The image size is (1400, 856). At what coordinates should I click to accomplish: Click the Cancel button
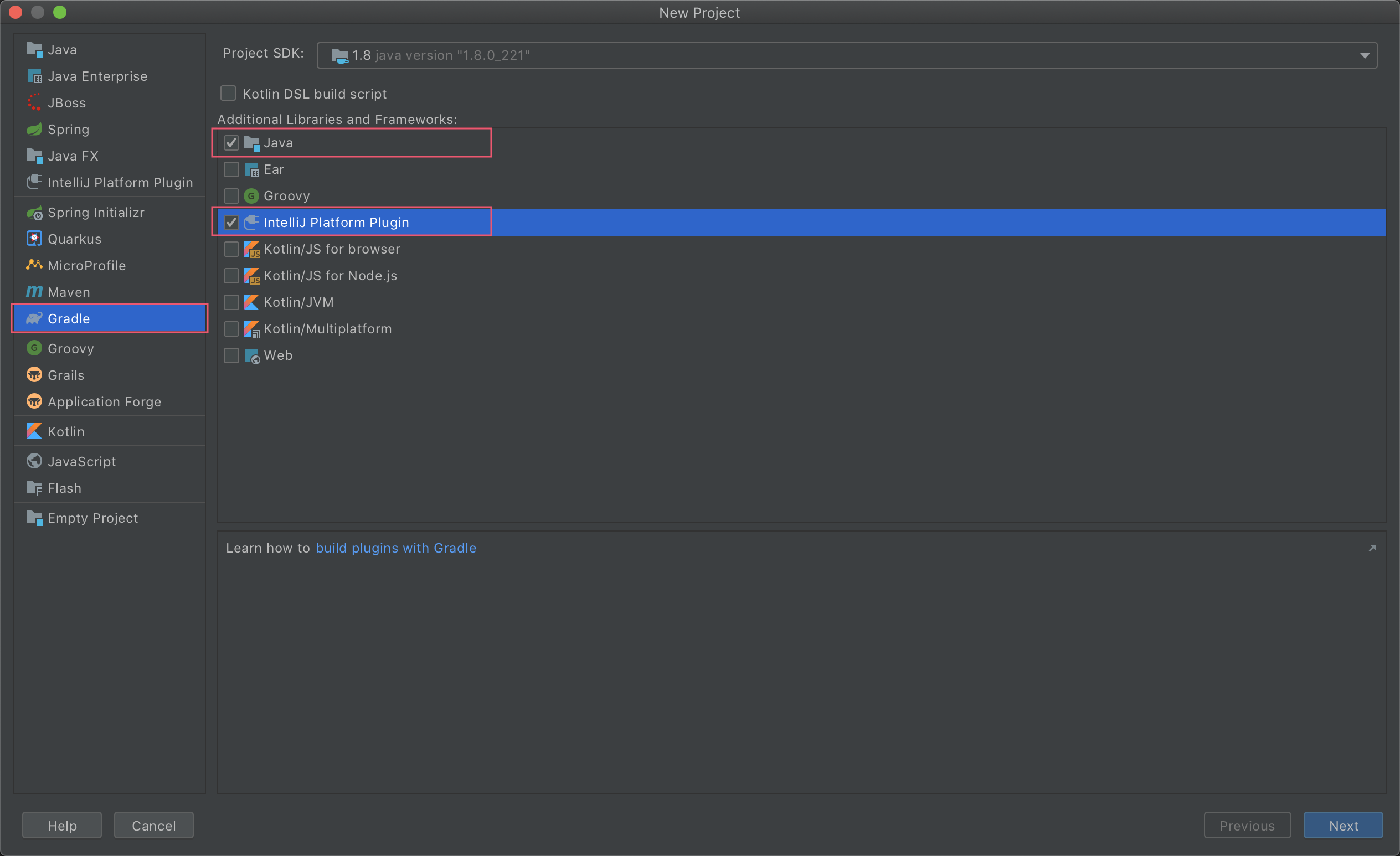(153, 826)
